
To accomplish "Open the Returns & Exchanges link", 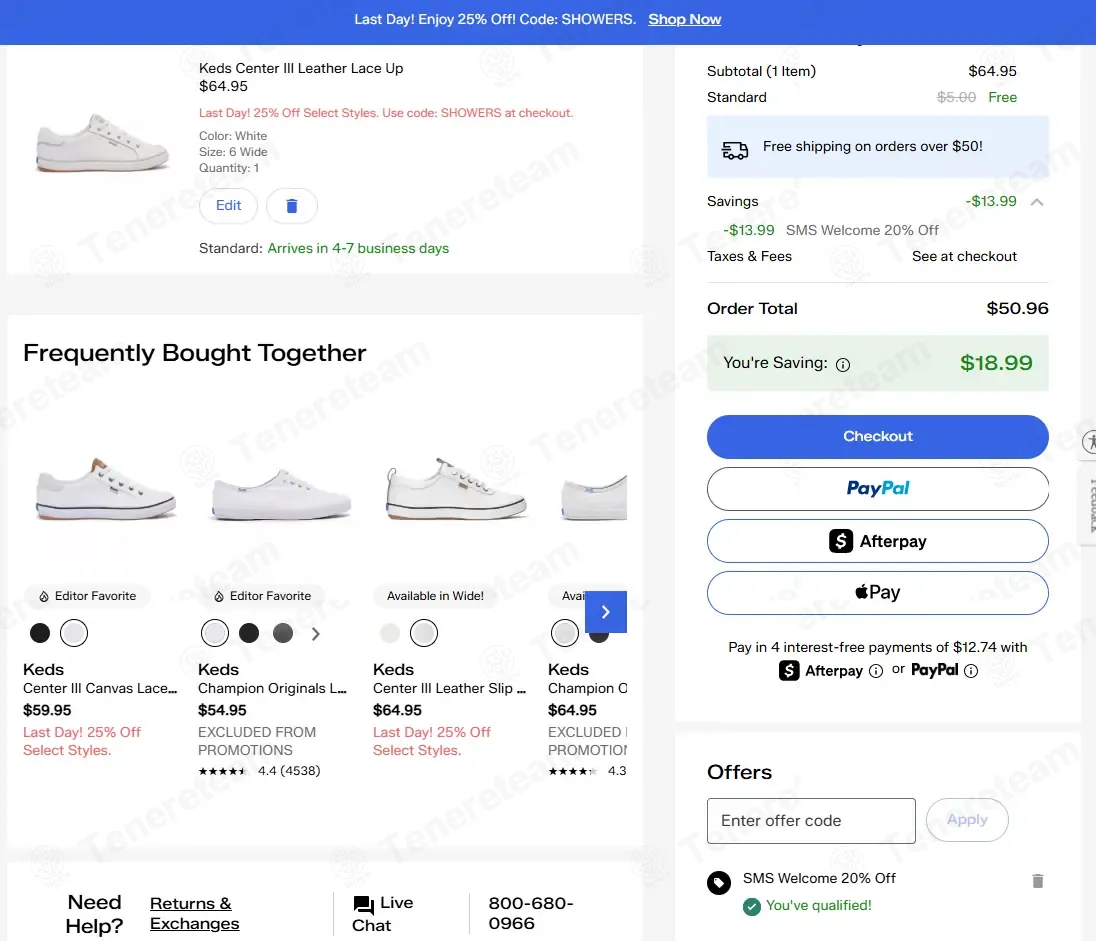I will (194, 913).
